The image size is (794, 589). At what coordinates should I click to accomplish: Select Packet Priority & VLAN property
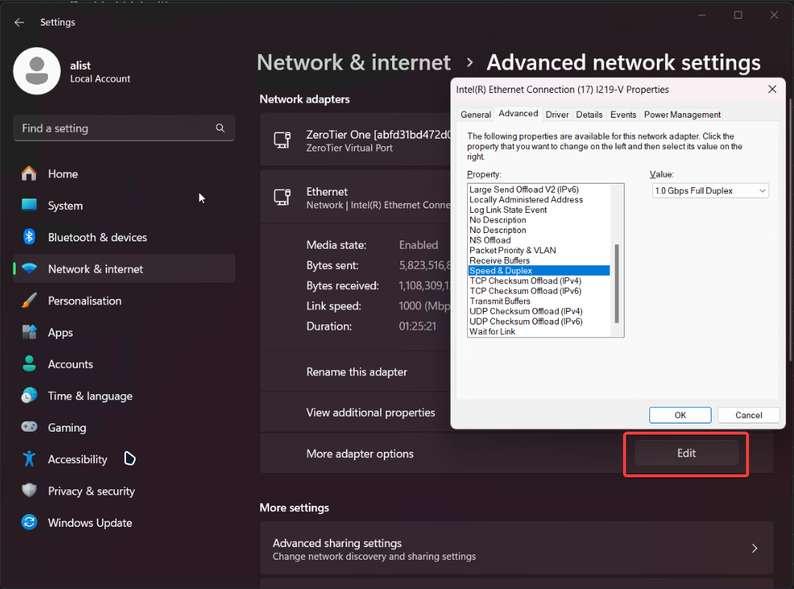click(512, 250)
